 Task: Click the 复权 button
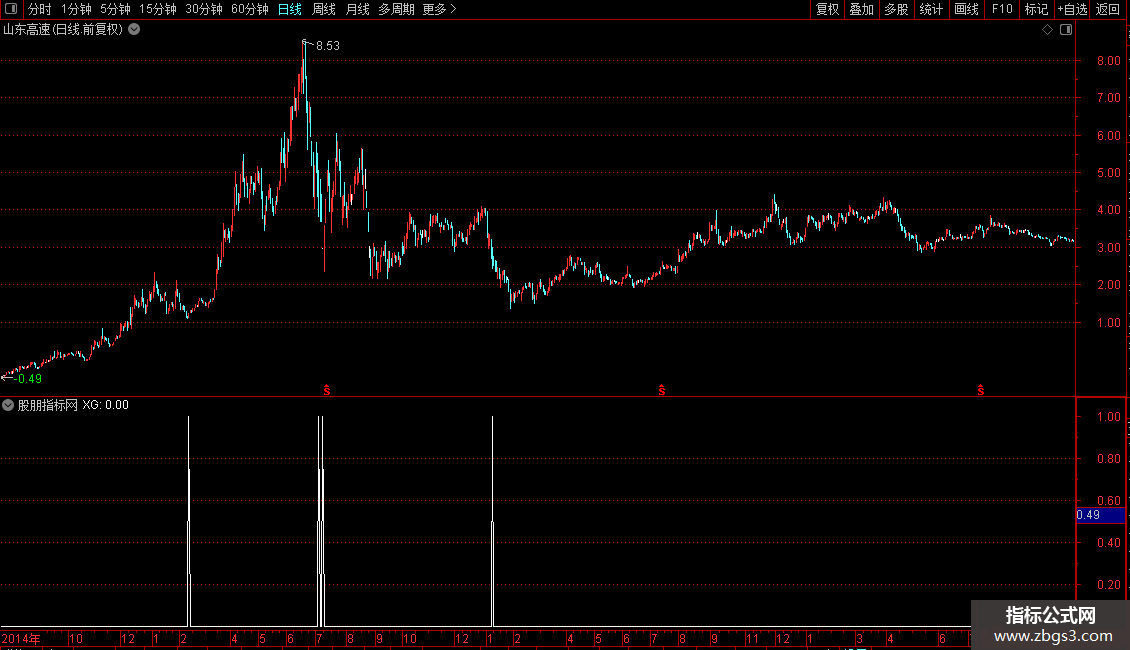[x=827, y=9]
